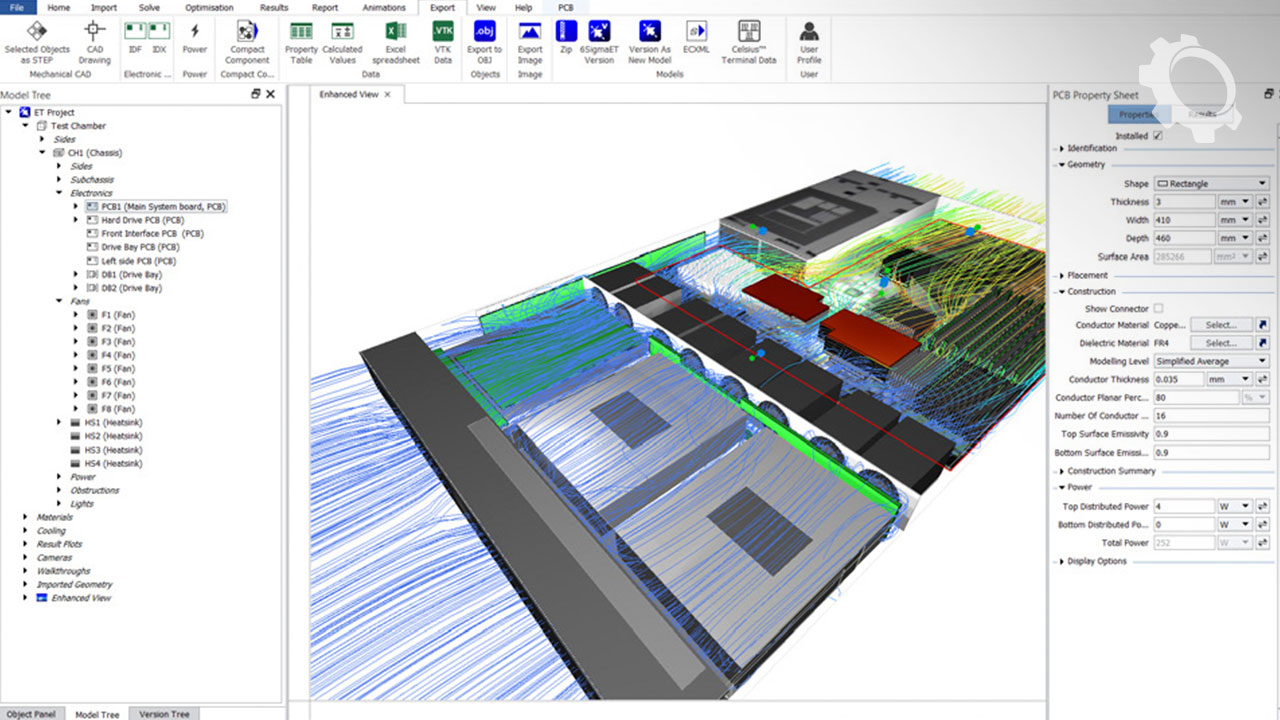The image size is (1280, 720).
Task: Click the Export Image icon
Action: pyautogui.click(x=530, y=32)
